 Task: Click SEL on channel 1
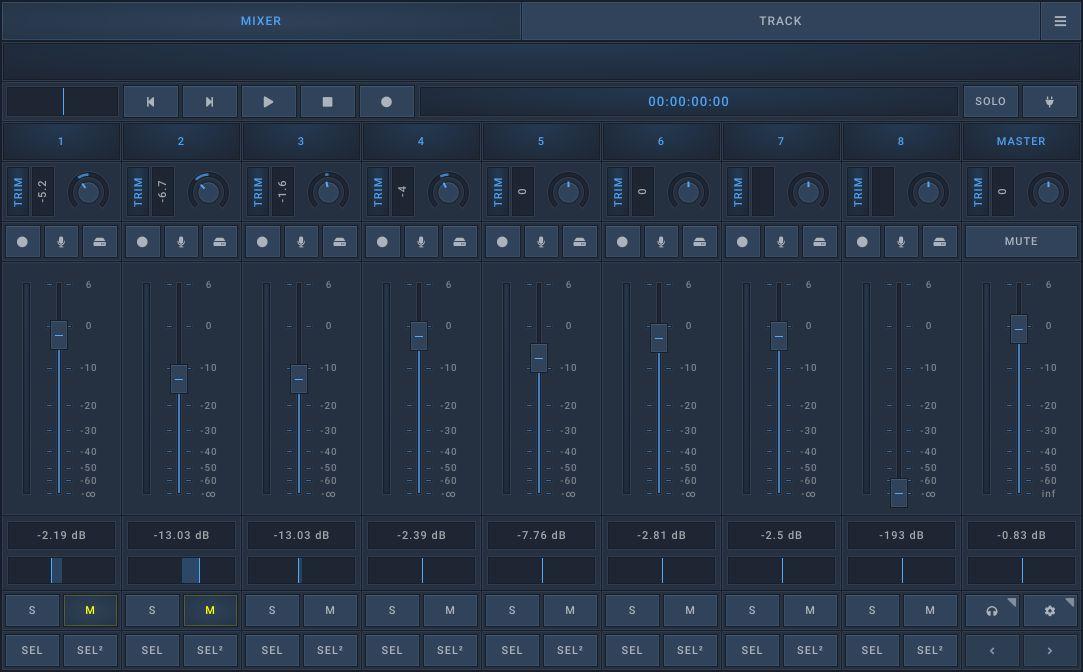tap(32, 651)
